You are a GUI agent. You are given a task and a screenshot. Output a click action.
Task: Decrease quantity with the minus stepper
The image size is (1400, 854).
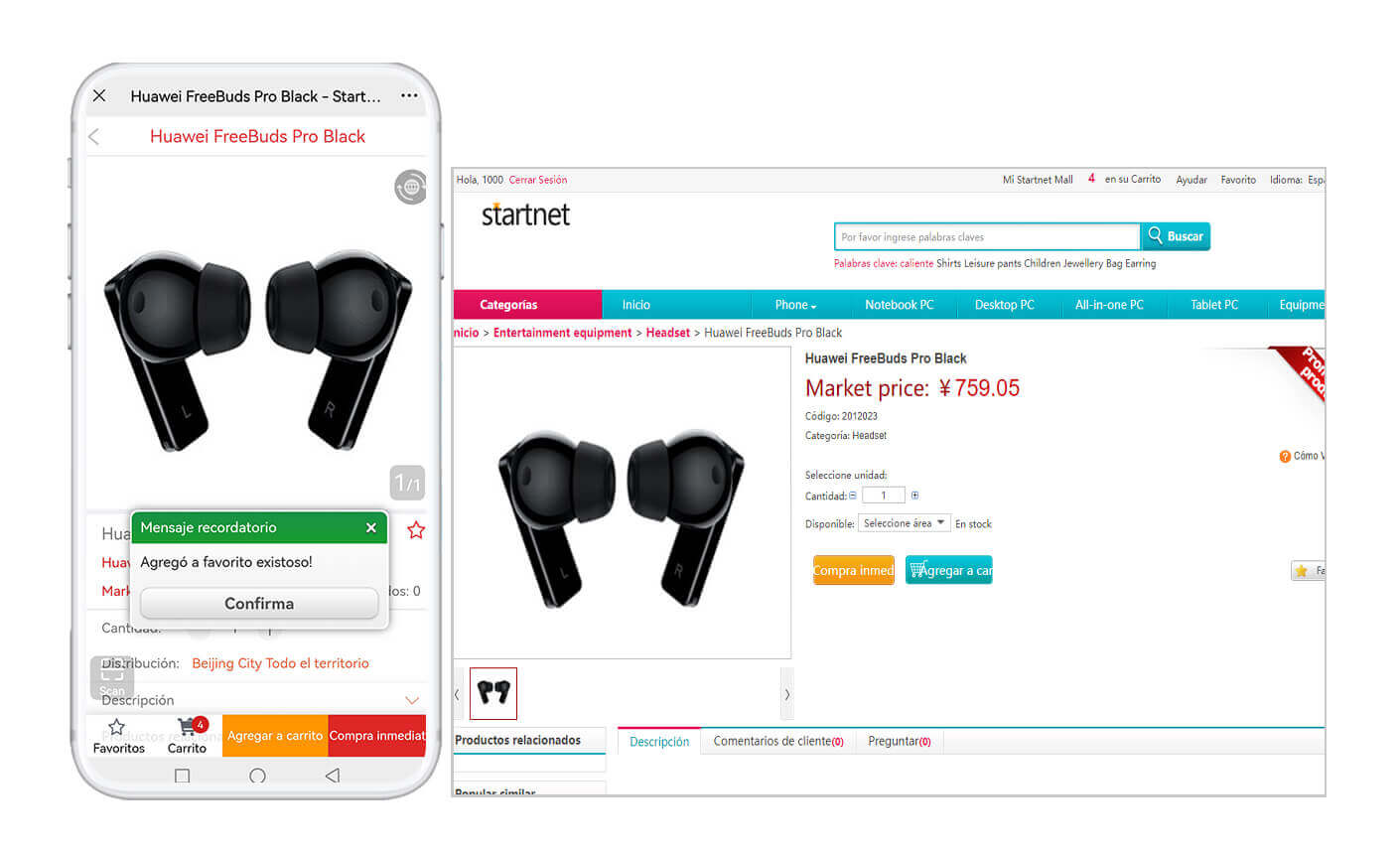point(853,496)
